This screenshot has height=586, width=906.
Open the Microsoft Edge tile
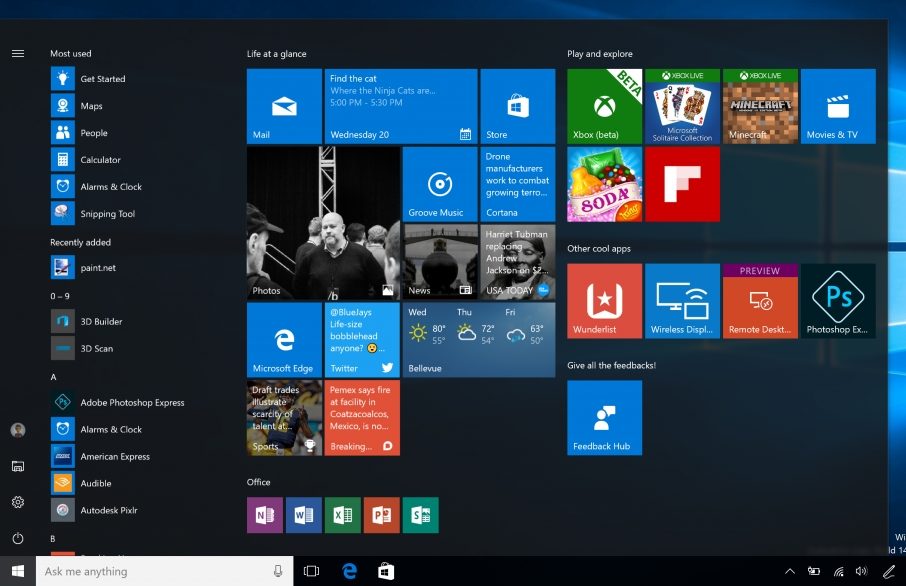[x=284, y=340]
